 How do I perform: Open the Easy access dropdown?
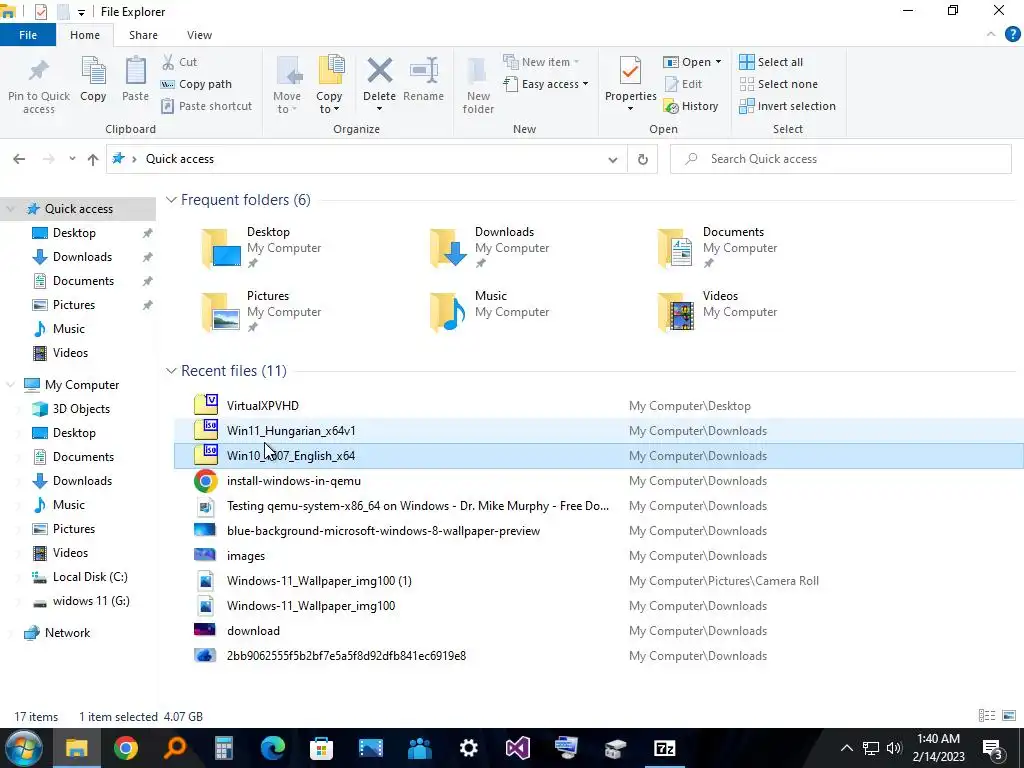[x=546, y=84]
